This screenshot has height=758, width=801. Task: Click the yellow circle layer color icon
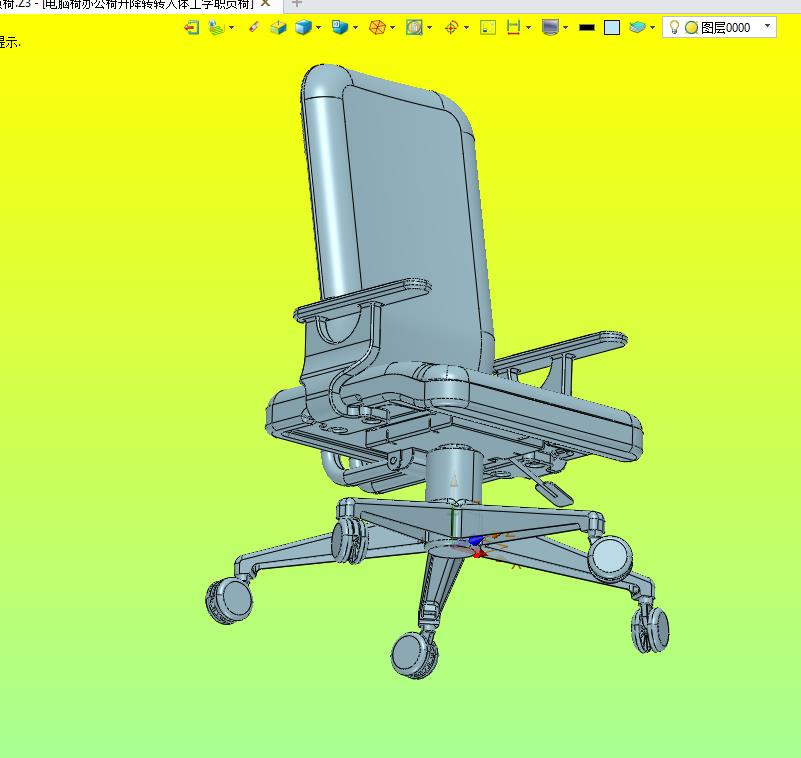coord(691,28)
